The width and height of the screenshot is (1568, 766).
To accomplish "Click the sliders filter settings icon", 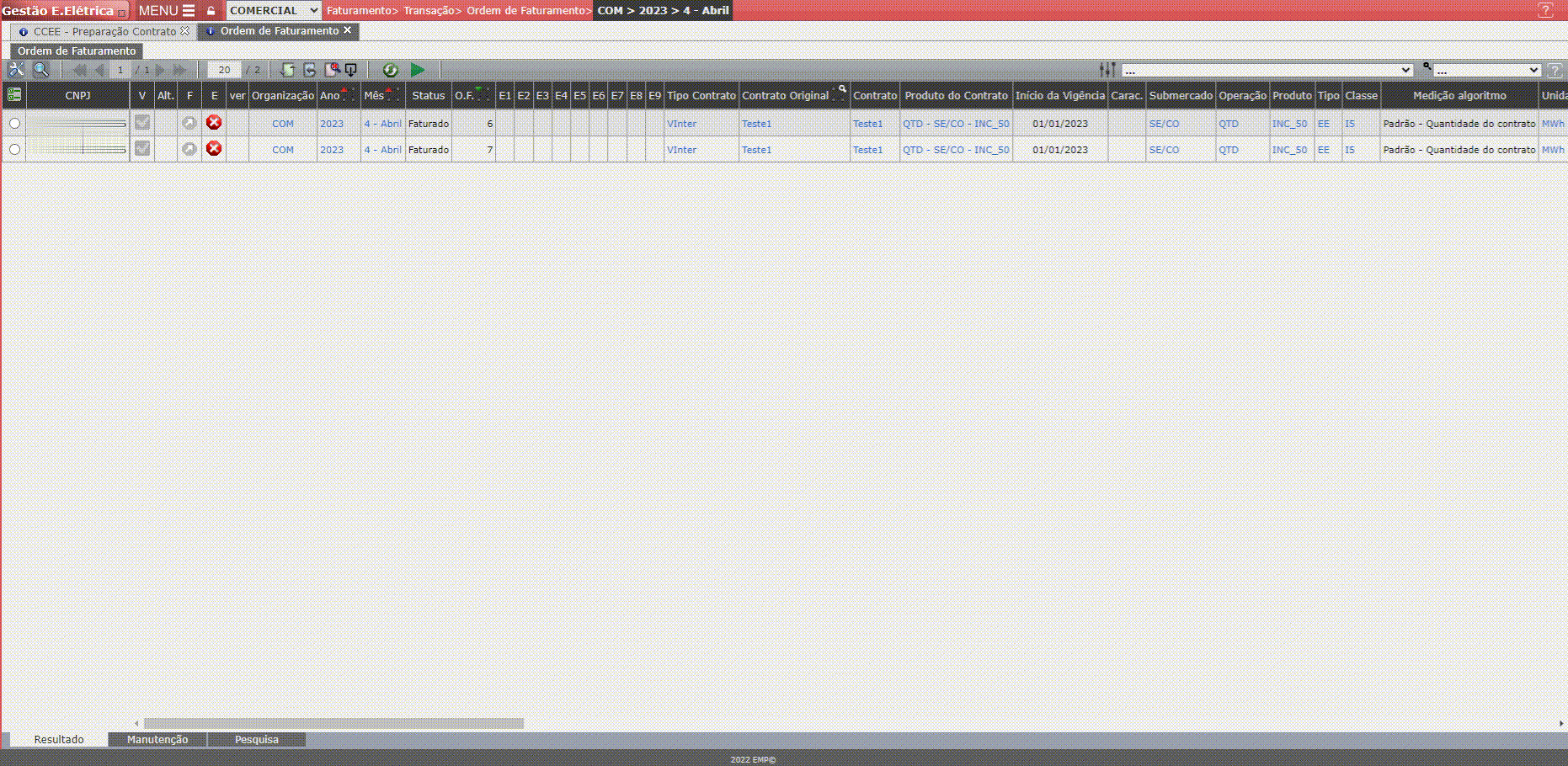I will (1107, 70).
